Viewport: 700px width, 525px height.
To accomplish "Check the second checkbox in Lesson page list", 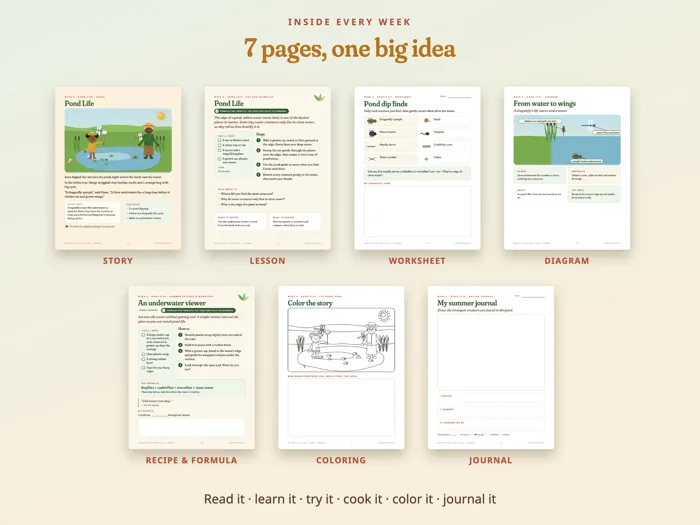I will pyautogui.click(x=219, y=146).
